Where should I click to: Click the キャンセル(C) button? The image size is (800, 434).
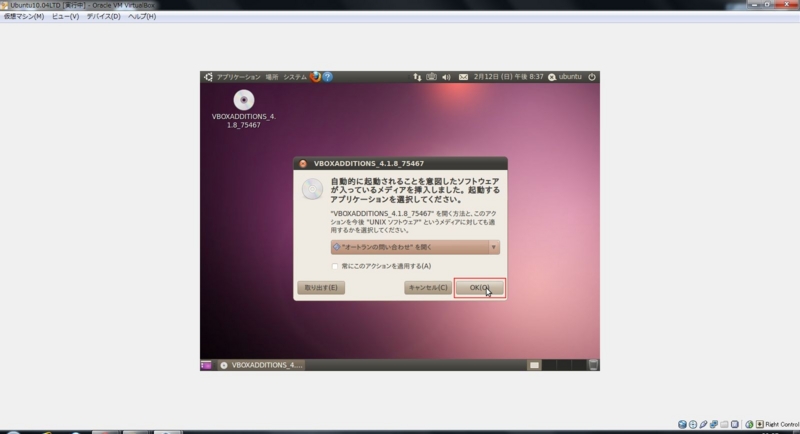tap(428, 288)
